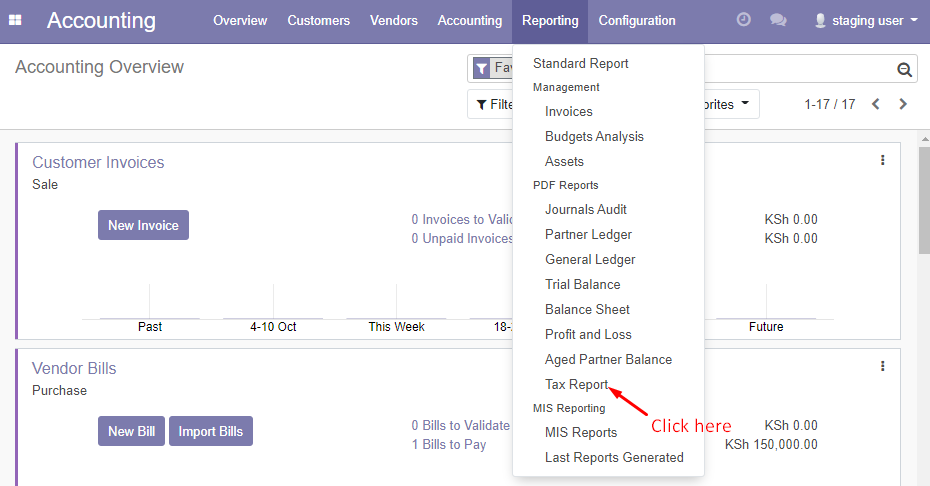Click the pager 1-17 / 17 text

tap(830, 104)
